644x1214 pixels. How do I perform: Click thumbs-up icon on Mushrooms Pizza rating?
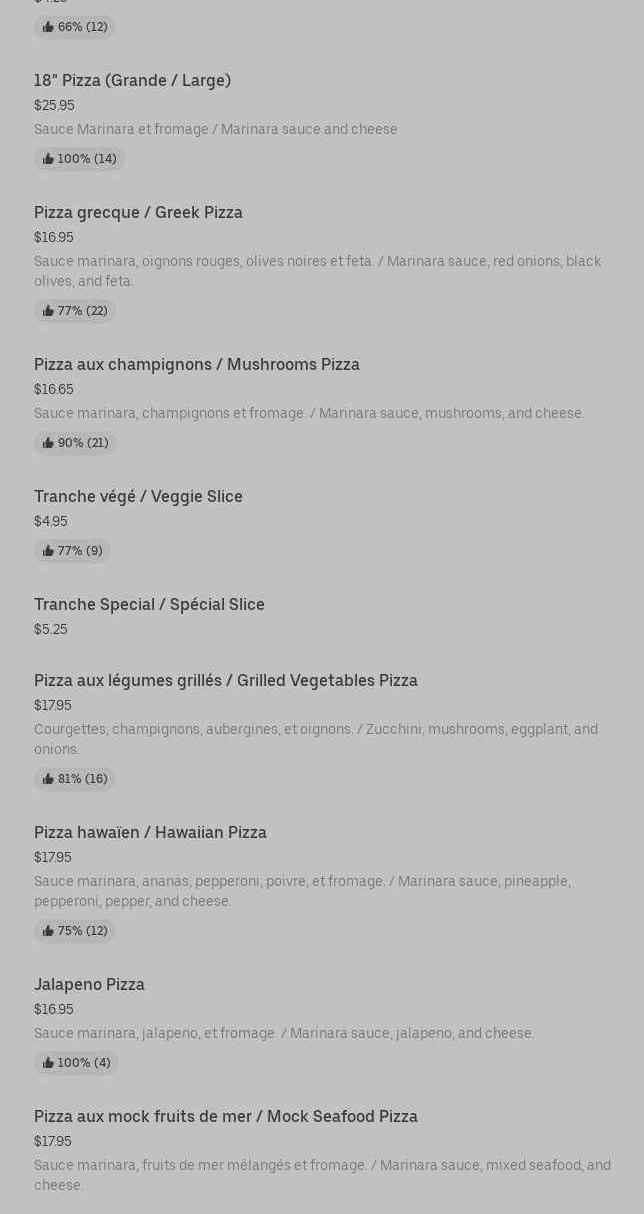(x=48, y=443)
